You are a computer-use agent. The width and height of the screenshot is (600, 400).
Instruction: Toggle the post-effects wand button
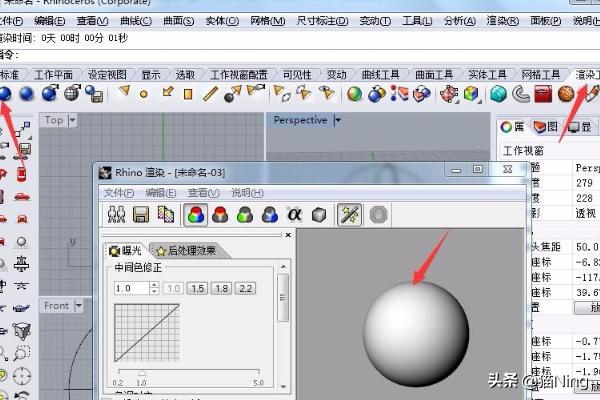[x=349, y=215]
